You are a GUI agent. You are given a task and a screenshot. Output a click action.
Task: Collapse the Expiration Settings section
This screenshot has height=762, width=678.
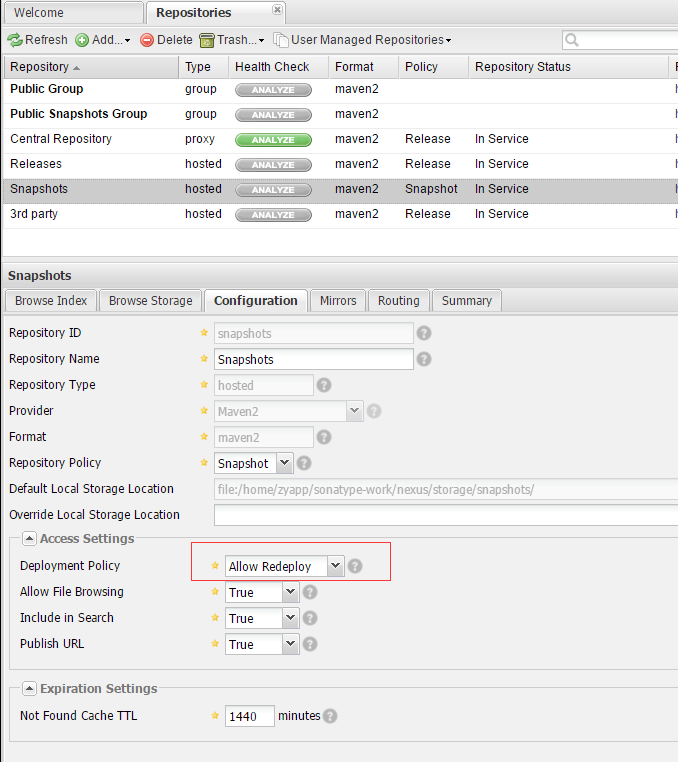pos(29,689)
